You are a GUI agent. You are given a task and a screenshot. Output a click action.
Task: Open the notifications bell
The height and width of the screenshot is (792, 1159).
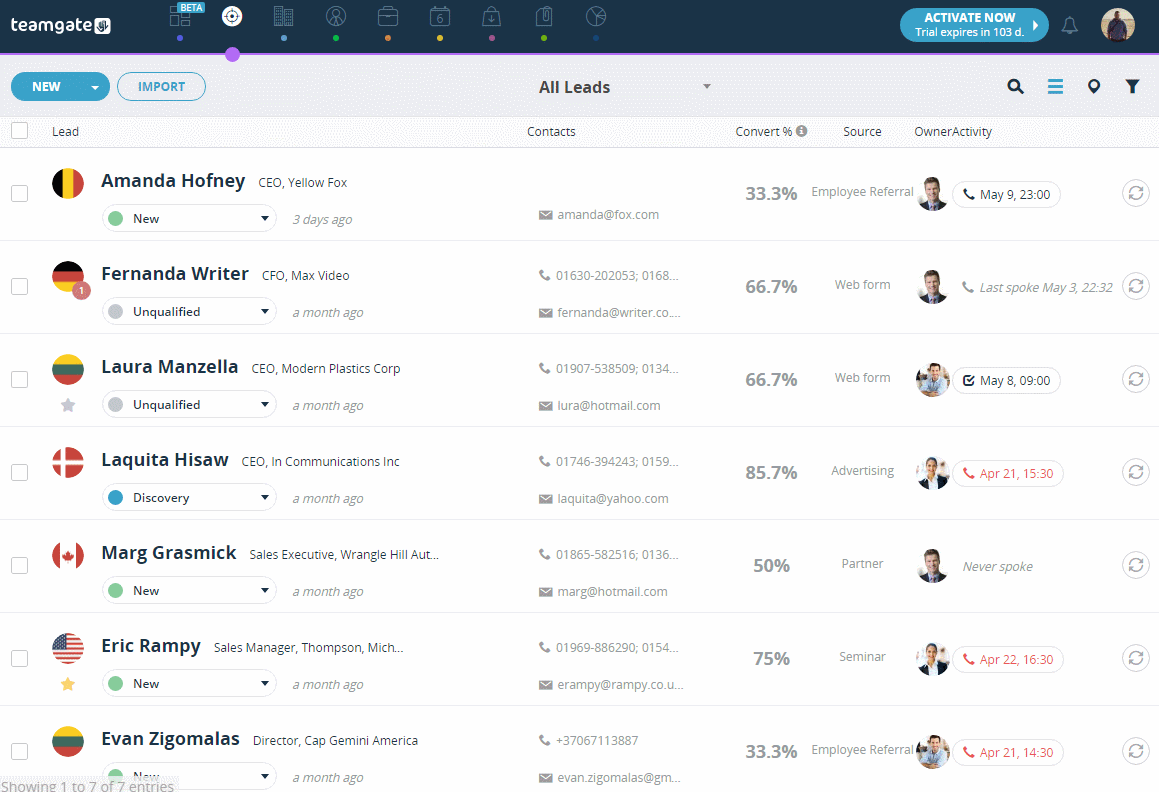1070,26
